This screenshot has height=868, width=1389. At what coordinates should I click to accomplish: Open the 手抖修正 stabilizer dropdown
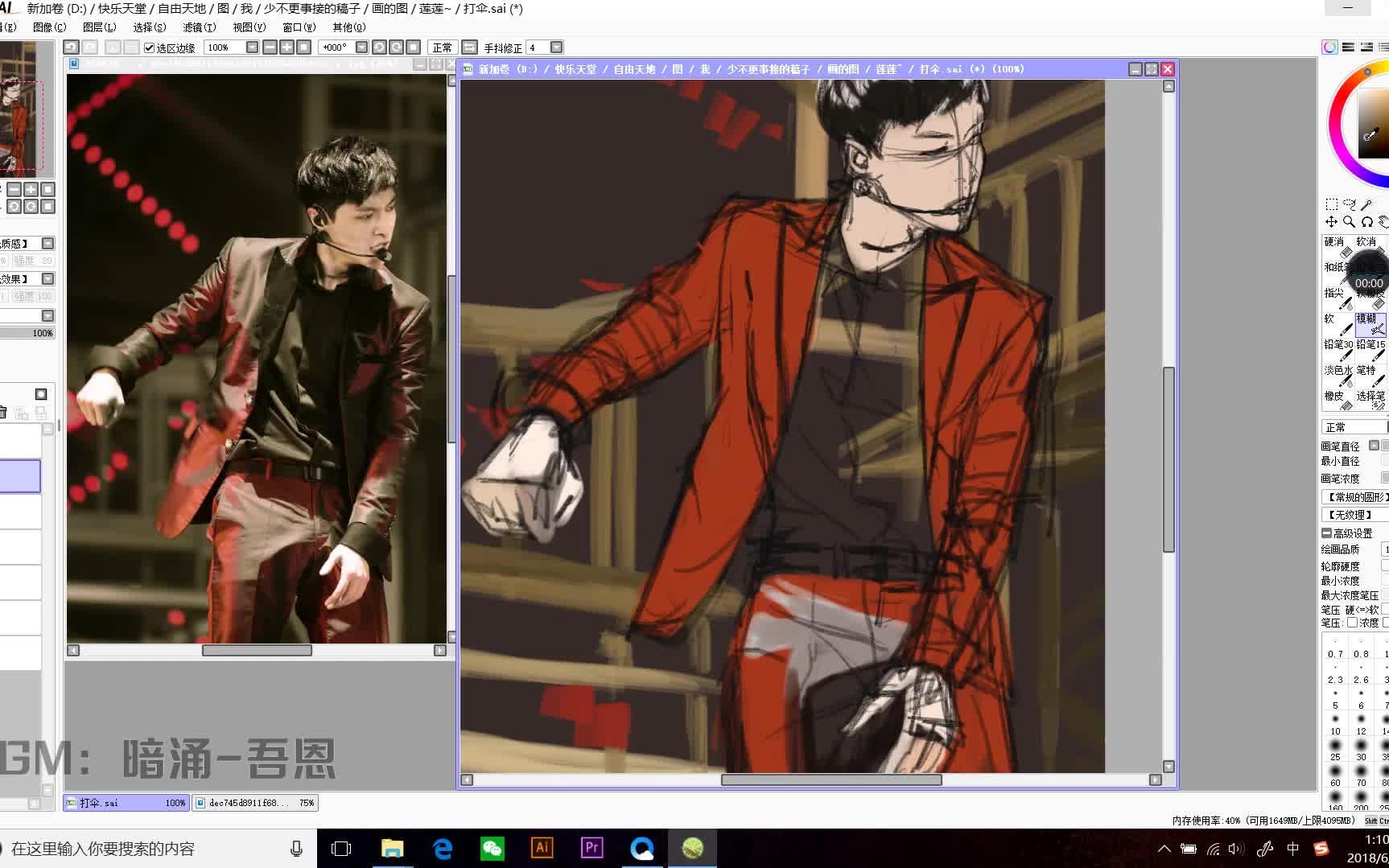(556, 47)
